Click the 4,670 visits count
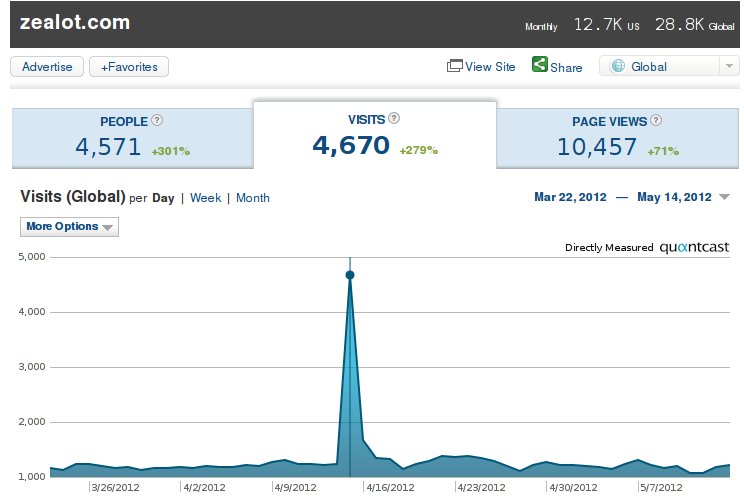Image resolution: width=744 pixels, height=504 pixels. (x=351, y=145)
